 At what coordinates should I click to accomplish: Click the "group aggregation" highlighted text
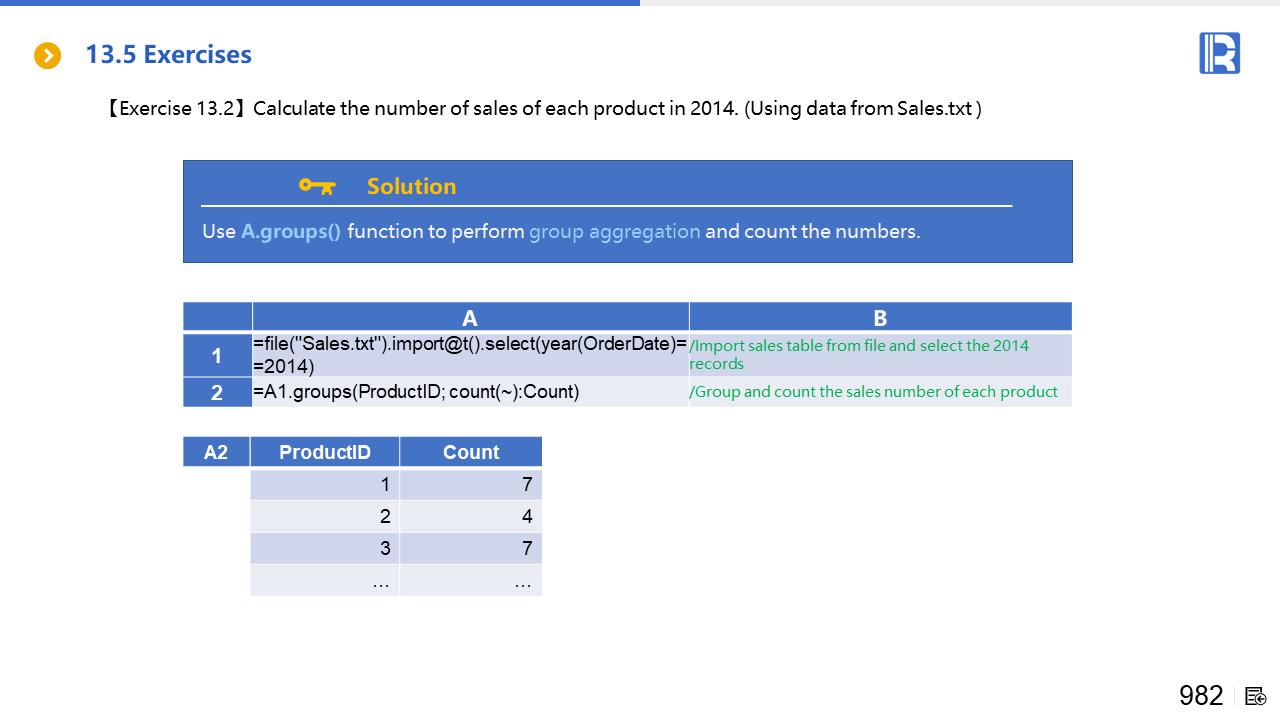614,231
